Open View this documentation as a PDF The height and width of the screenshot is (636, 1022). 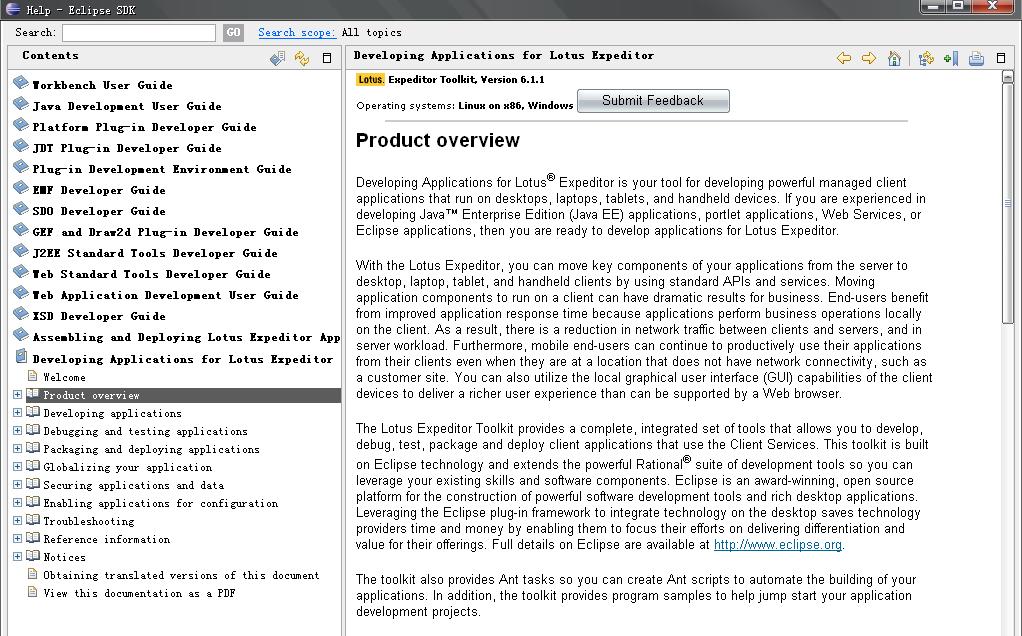pyautogui.click(x=139, y=593)
